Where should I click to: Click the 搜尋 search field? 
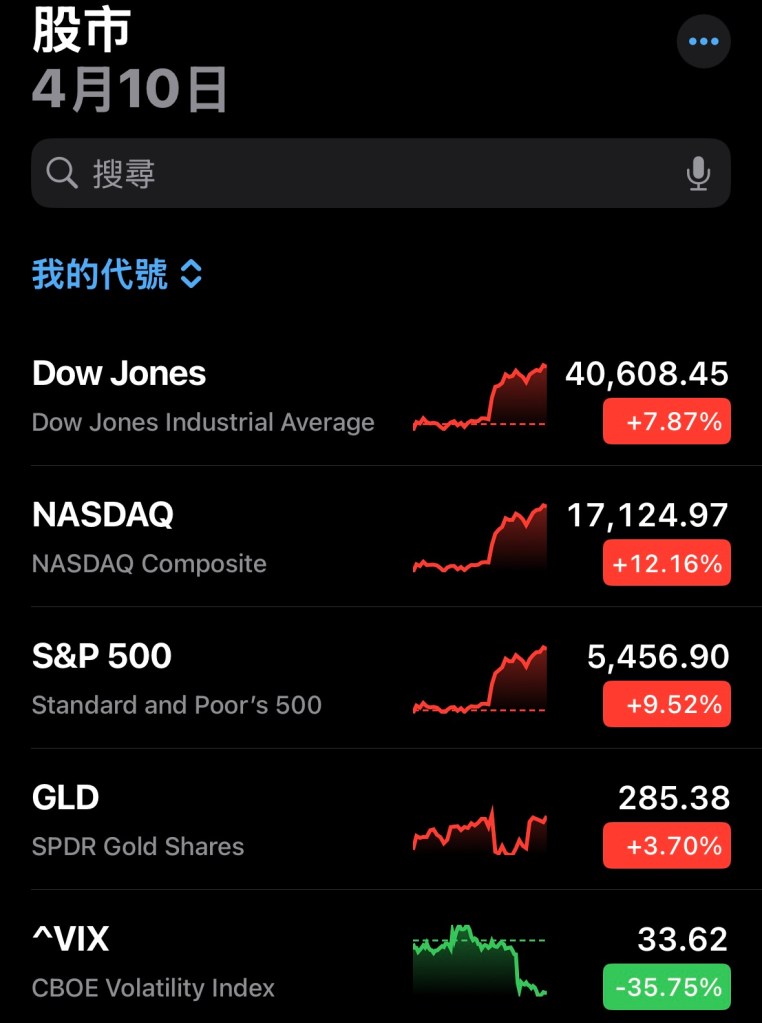coord(380,174)
